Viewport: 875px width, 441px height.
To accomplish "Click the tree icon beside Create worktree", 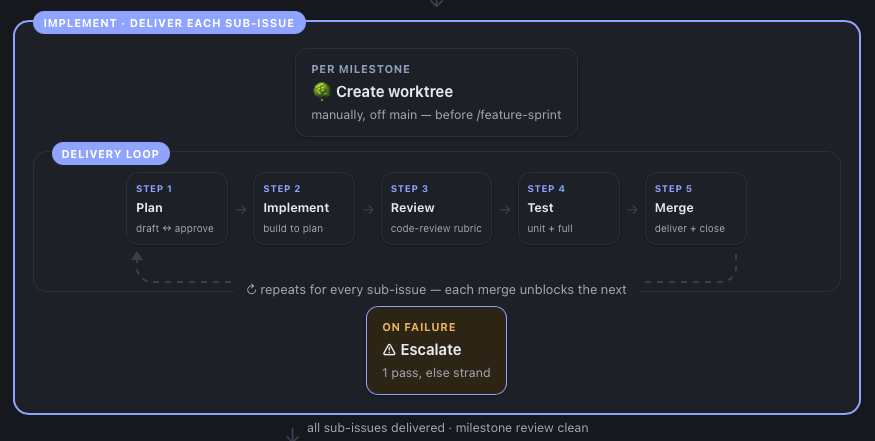I will point(321,91).
